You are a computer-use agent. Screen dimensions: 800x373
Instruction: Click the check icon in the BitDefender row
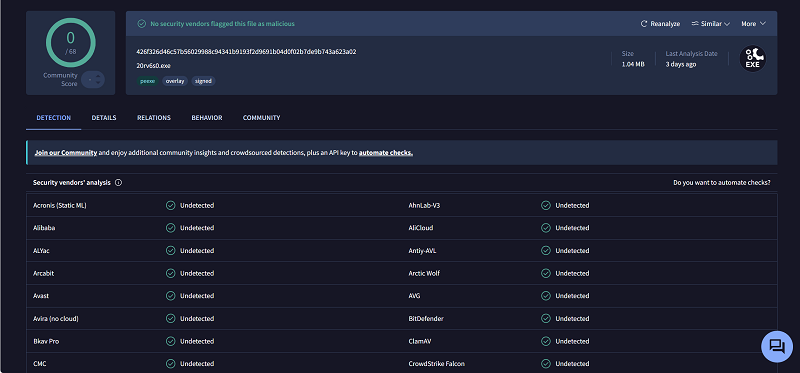click(546, 318)
